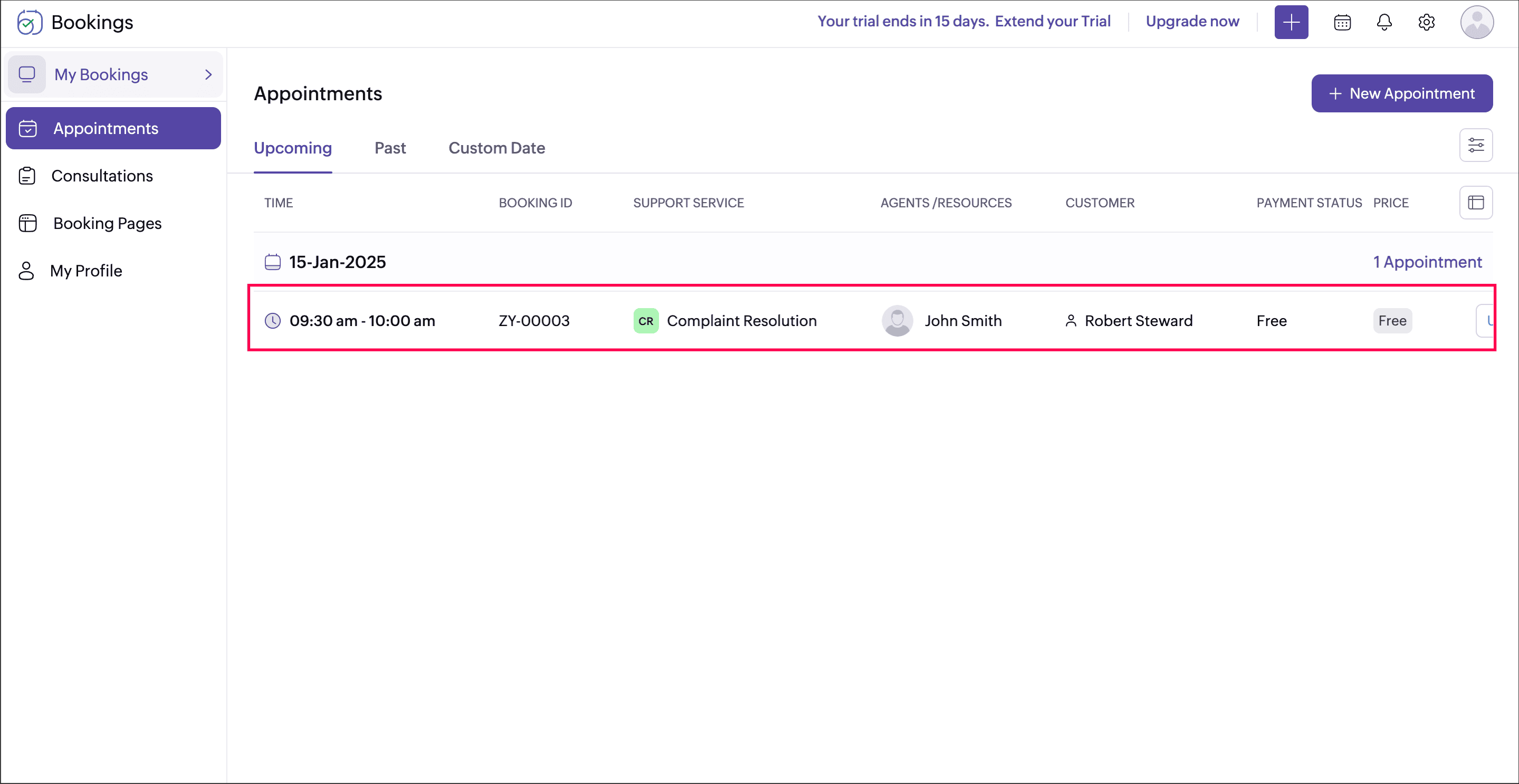Open the ZY-00003 appointment row
The image size is (1519, 784).
click(x=533, y=321)
